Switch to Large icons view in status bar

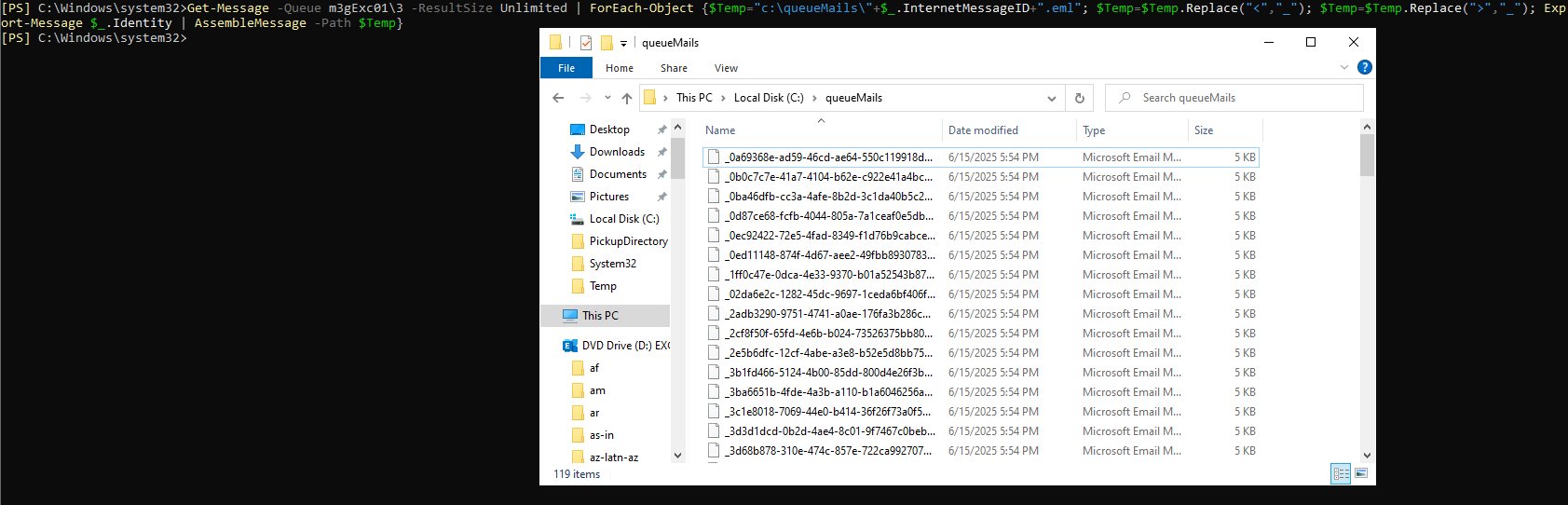point(1361,473)
